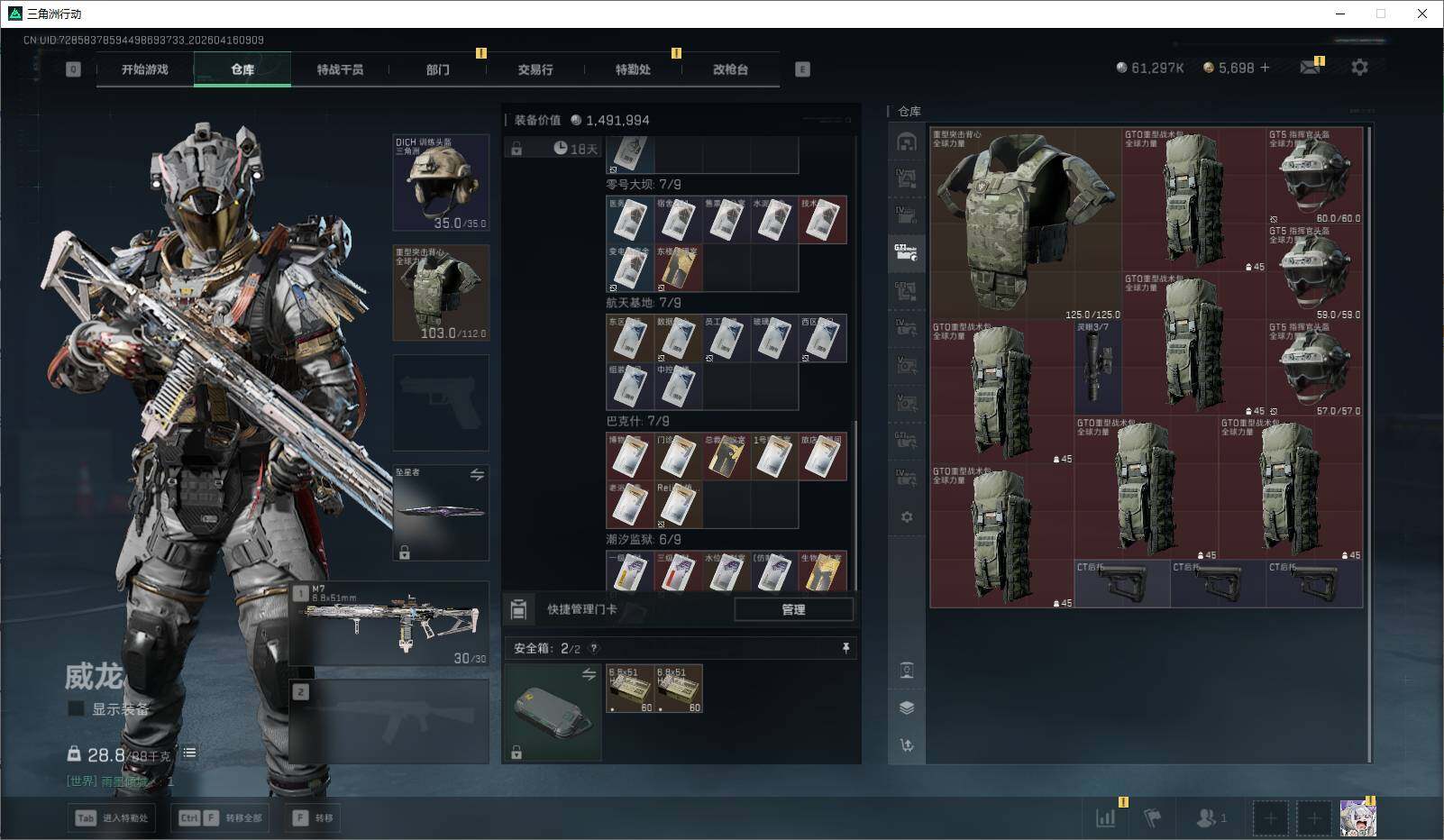Image resolution: width=1444 pixels, height=840 pixels.
Task: Click the Q previous-tab key icon
Action: point(73,69)
